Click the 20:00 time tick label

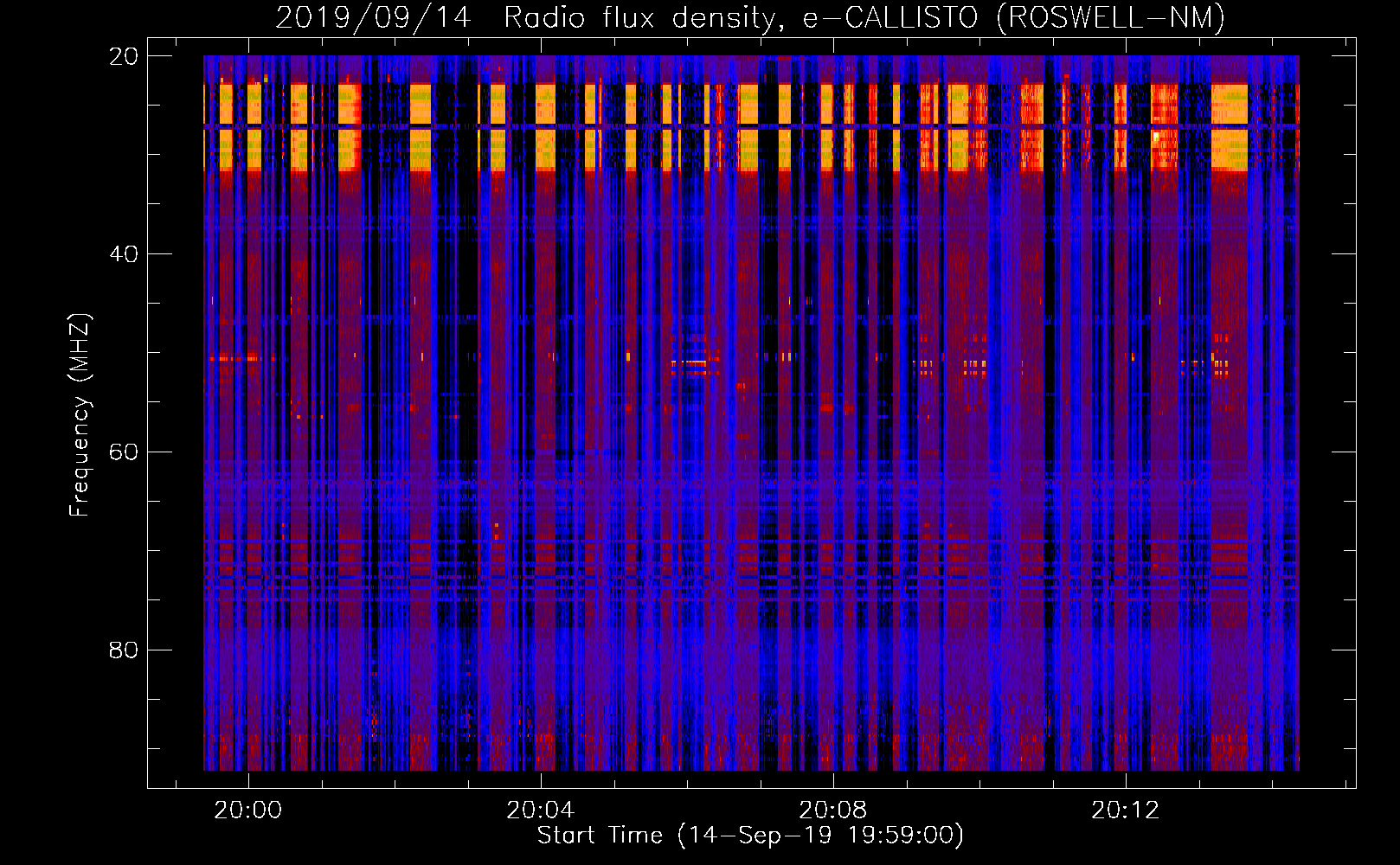[248, 810]
